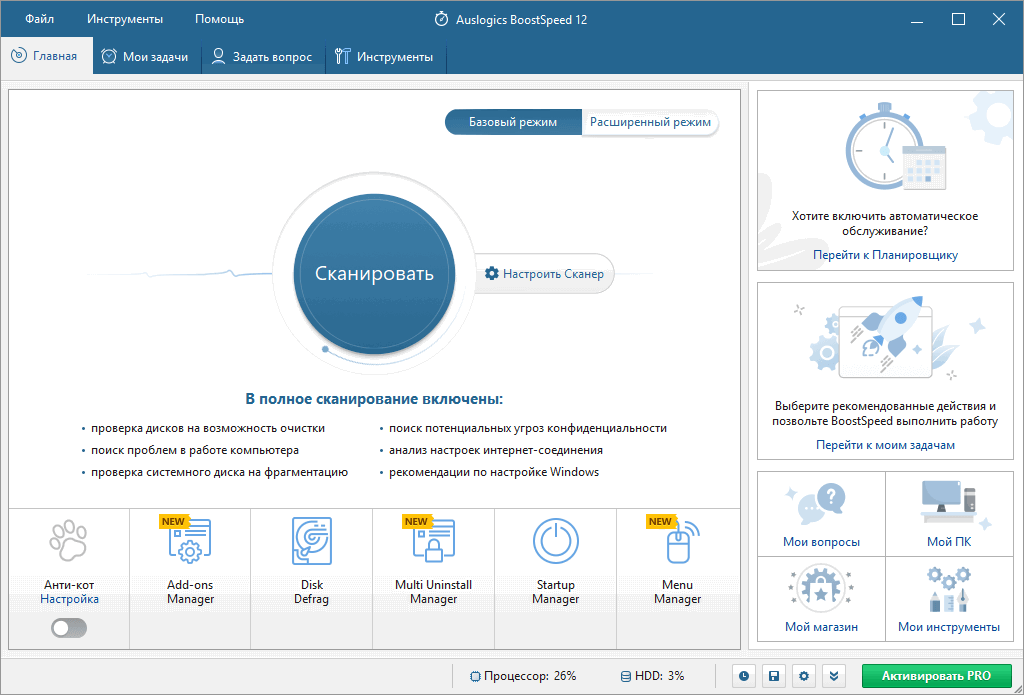Click text поиск проблем в работе компьютера
The image size is (1024, 695).
pos(195,450)
